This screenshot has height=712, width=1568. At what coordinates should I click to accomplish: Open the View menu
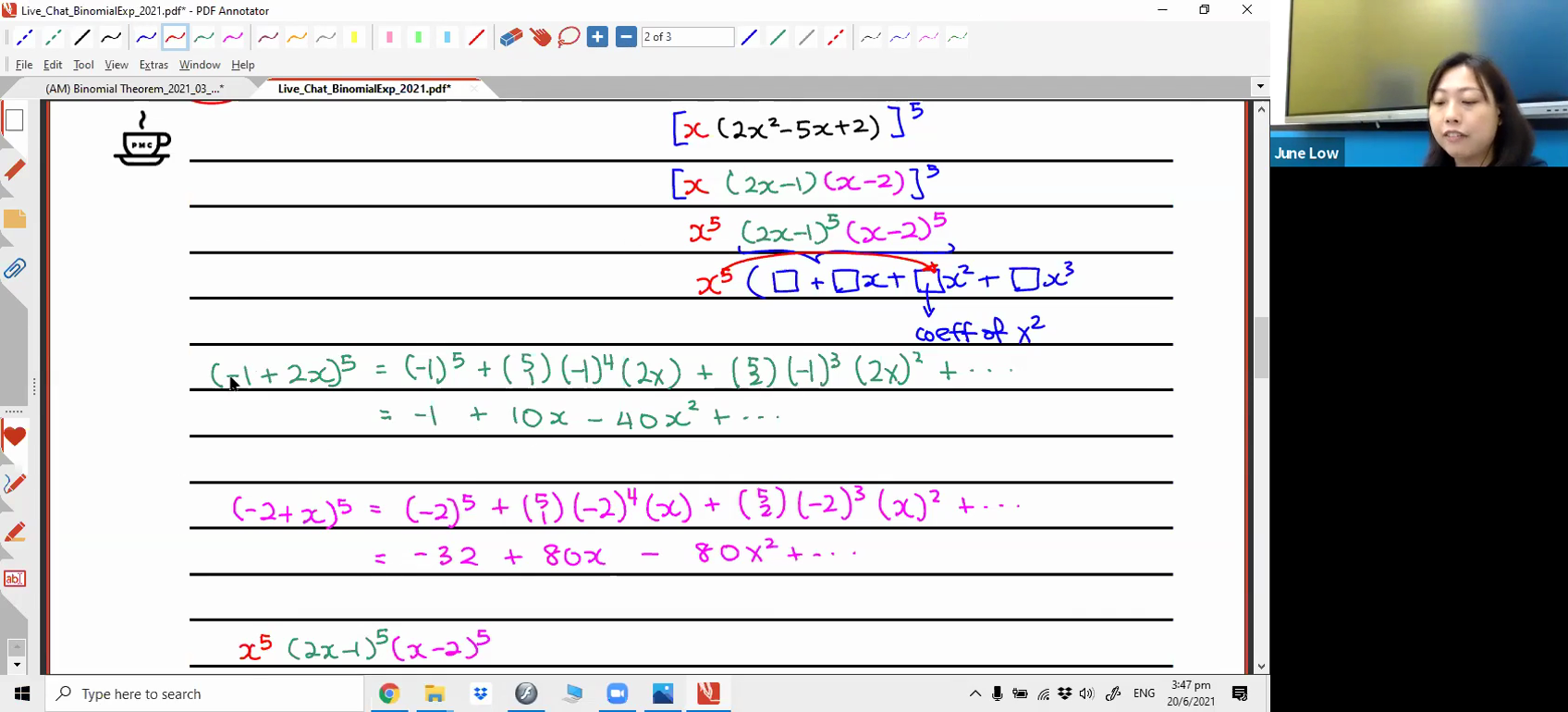(116, 65)
